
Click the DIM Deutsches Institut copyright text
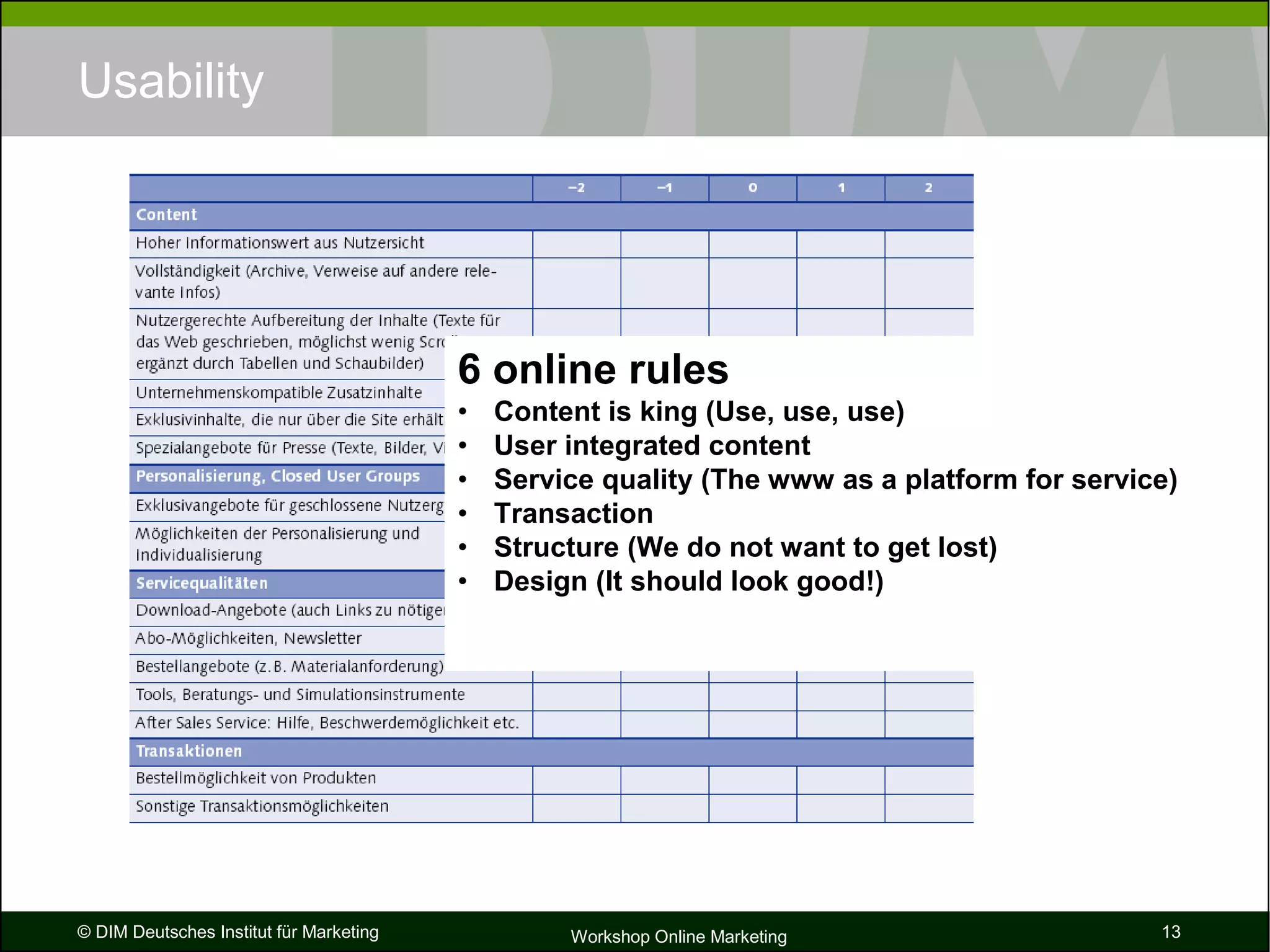coord(228,932)
